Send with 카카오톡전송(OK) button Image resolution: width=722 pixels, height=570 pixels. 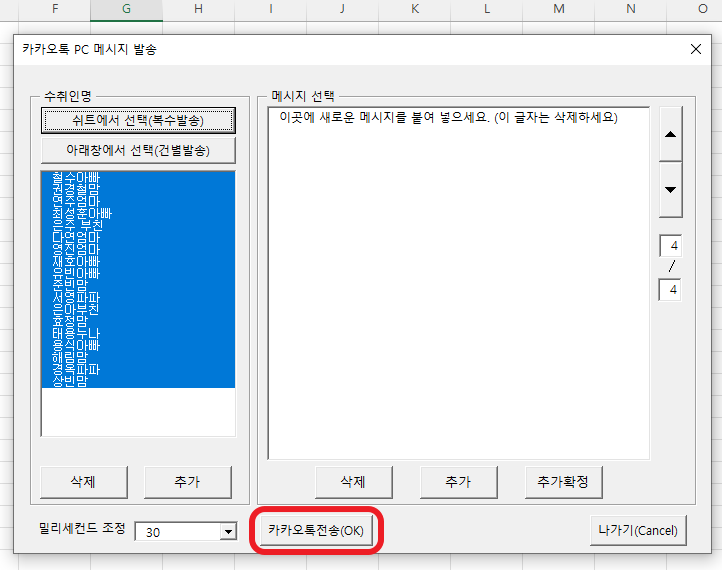click(x=316, y=530)
